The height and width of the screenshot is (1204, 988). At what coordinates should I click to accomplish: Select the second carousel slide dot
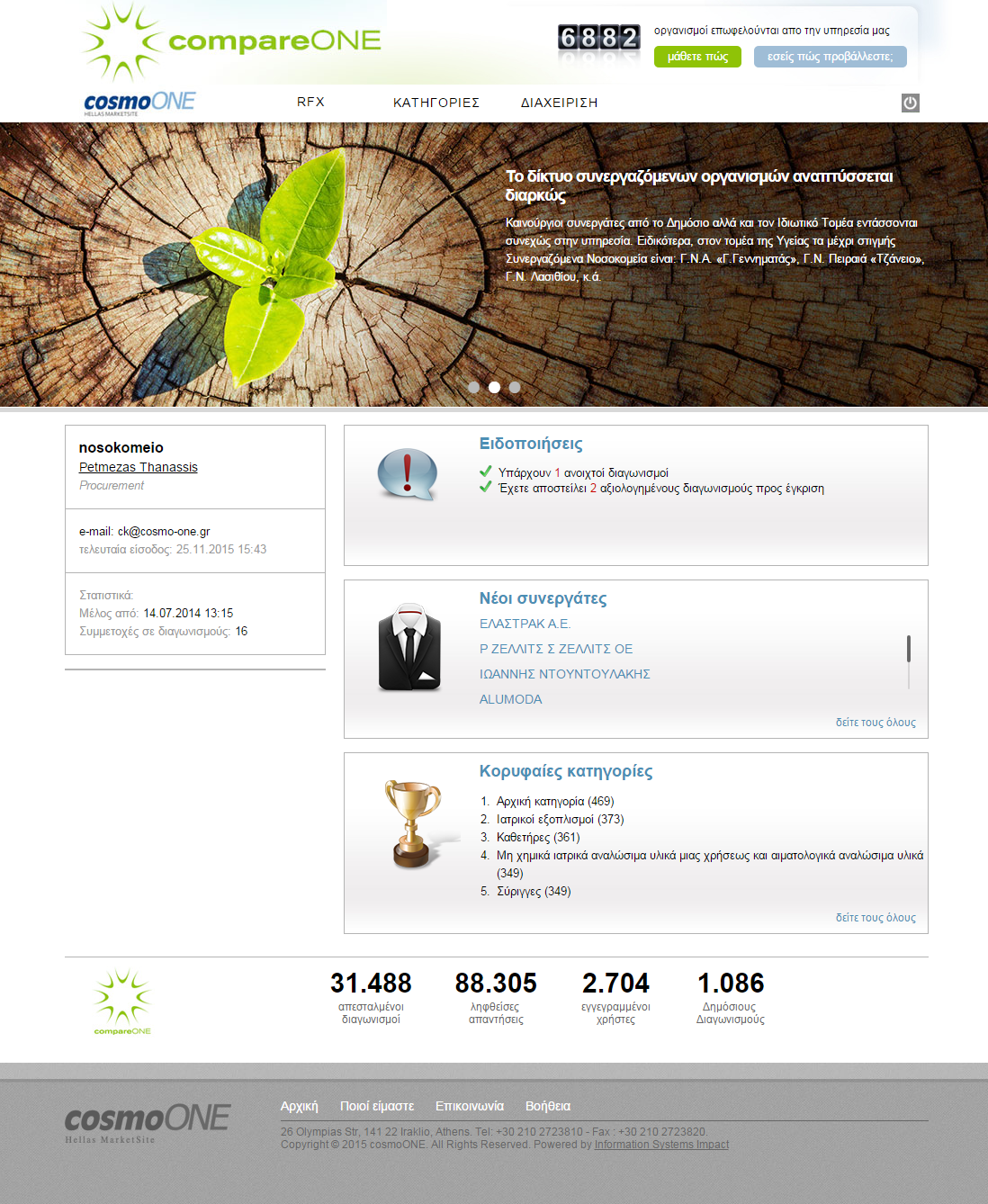pos(494,387)
